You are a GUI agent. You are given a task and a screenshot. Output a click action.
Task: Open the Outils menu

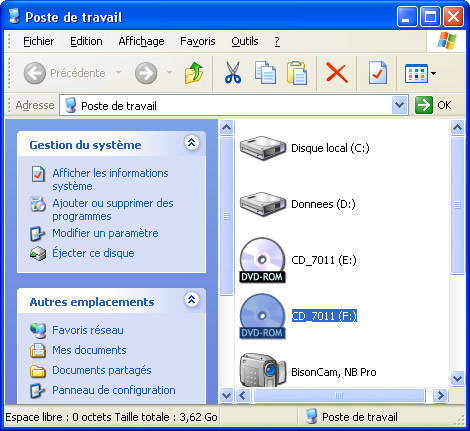pos(245,41)
